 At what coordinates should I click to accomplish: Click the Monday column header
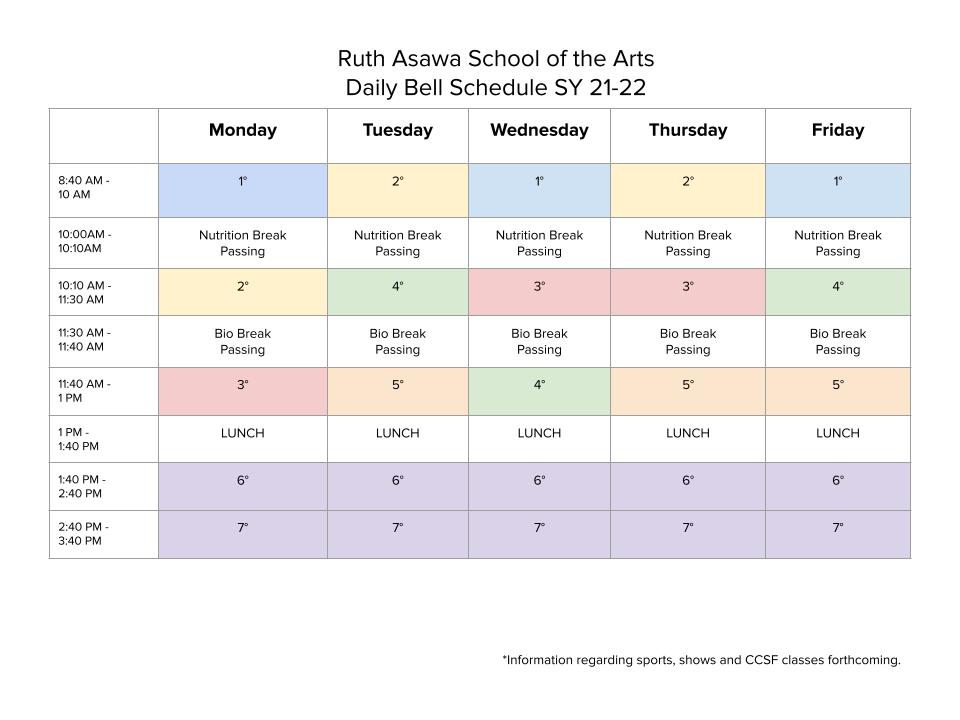[242, 136]
